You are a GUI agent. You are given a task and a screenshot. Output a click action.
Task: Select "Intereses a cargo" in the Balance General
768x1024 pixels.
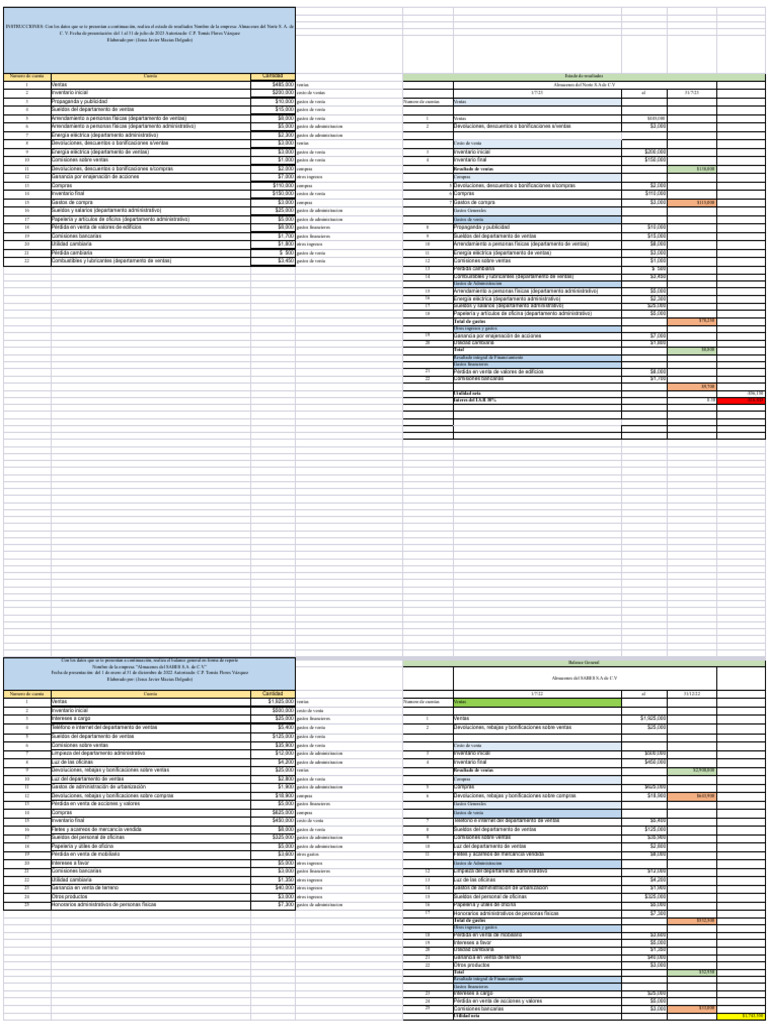point(473,993)
